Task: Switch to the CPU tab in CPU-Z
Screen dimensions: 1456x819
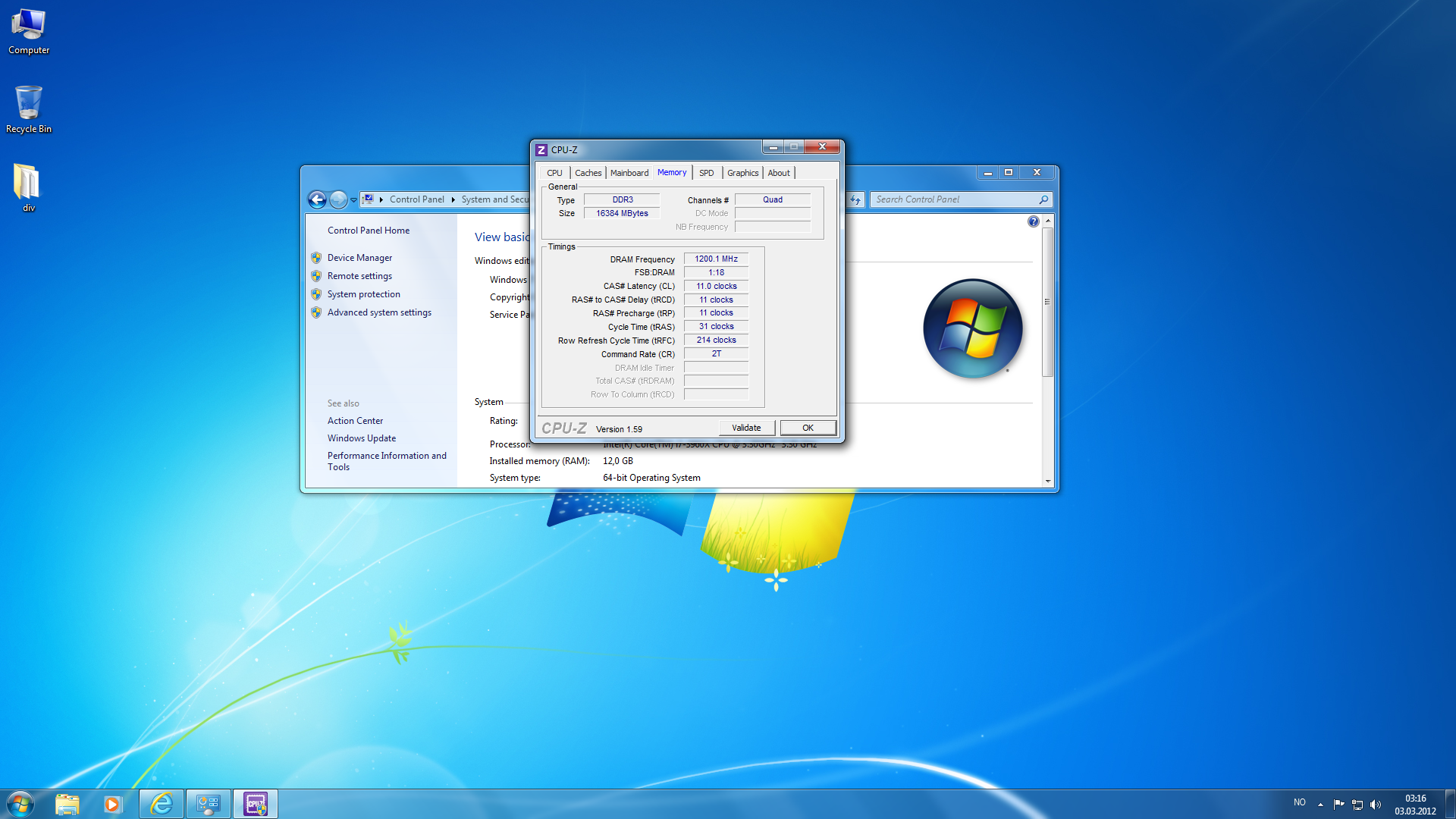Action: pyautogui.click(x=554, y=173)
